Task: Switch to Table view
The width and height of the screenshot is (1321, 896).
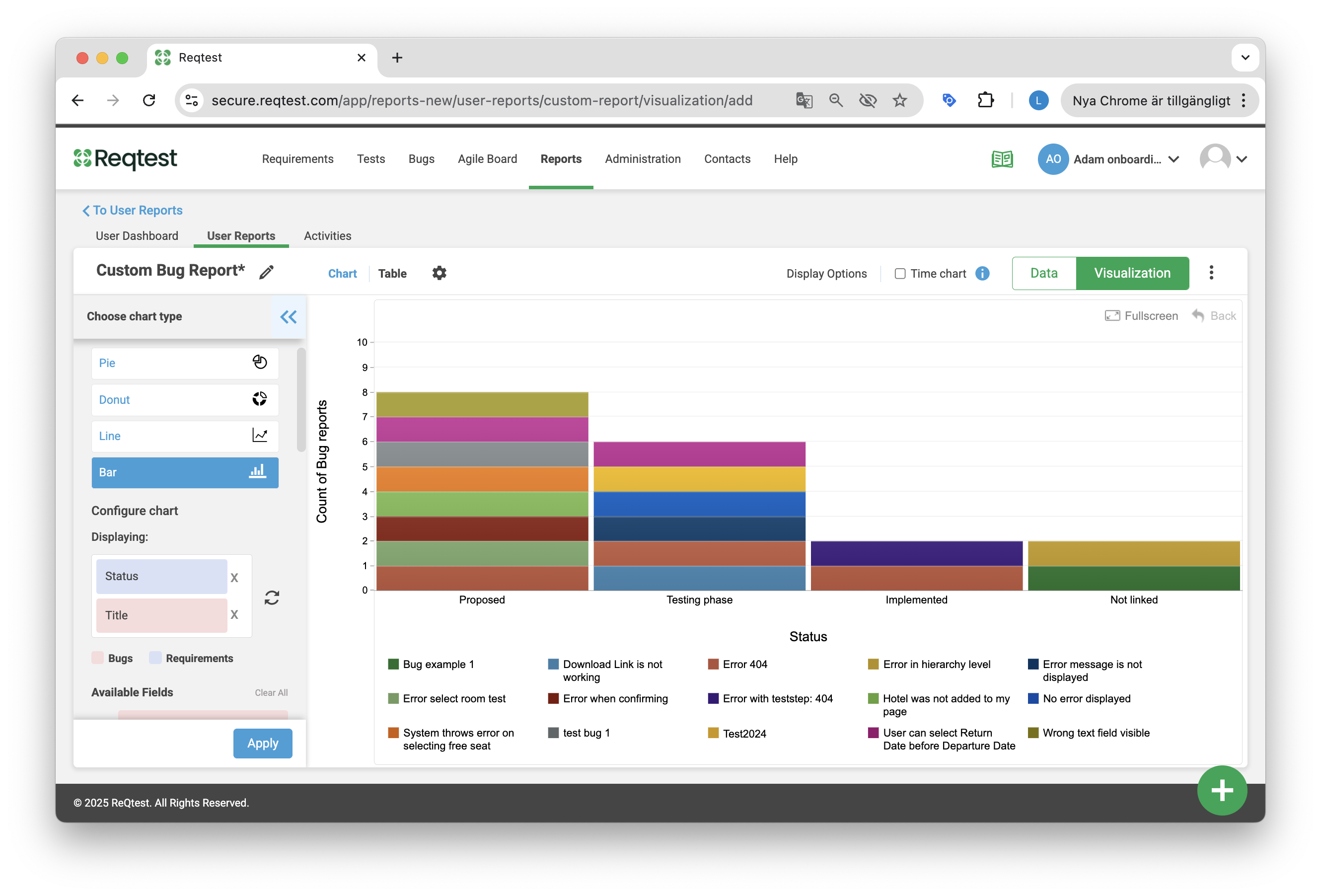Action: (x=392, y=274)
